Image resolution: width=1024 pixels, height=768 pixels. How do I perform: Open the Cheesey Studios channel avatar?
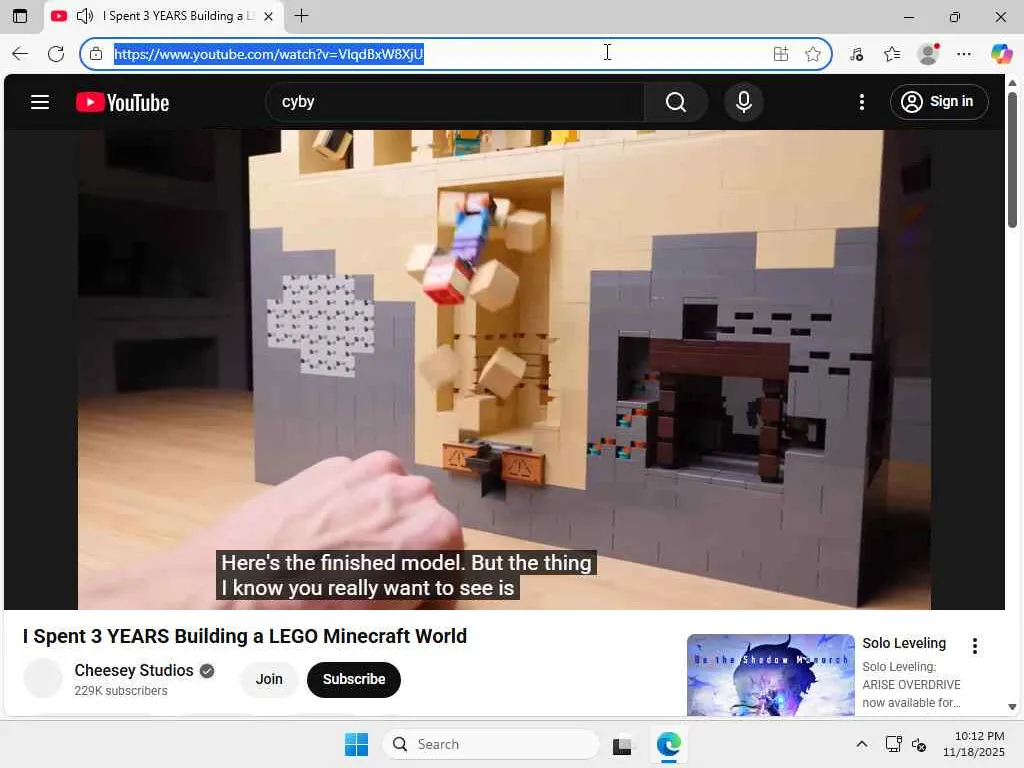(42, 679)
